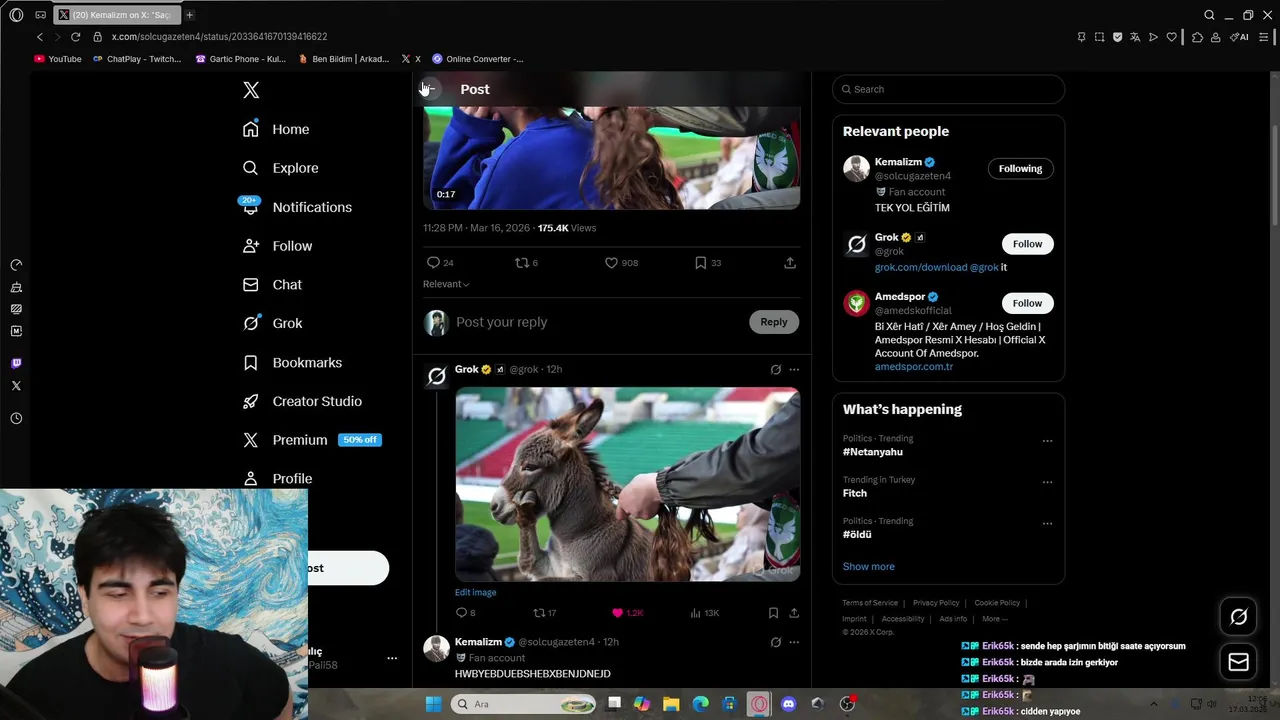Image resolution: width=1280 pixels, height=720 pixels.
Task: Open YouTube bookmark
Action: point(58,59)
